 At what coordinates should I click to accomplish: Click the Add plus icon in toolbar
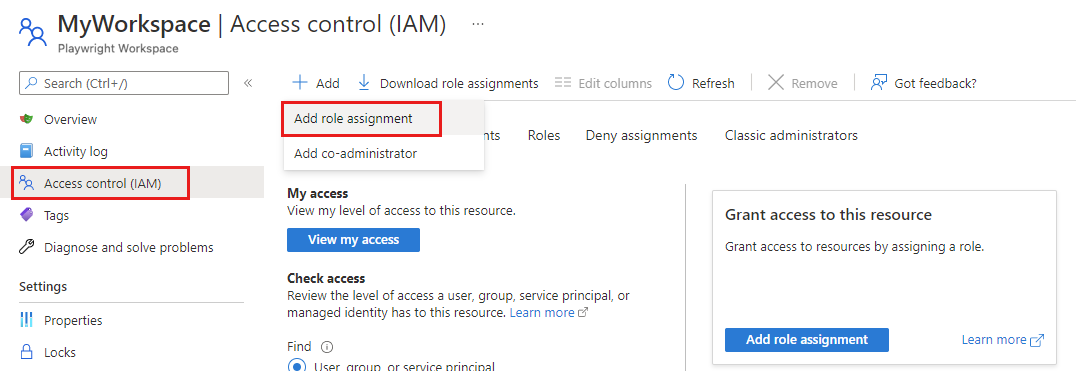tap(300, 83)
